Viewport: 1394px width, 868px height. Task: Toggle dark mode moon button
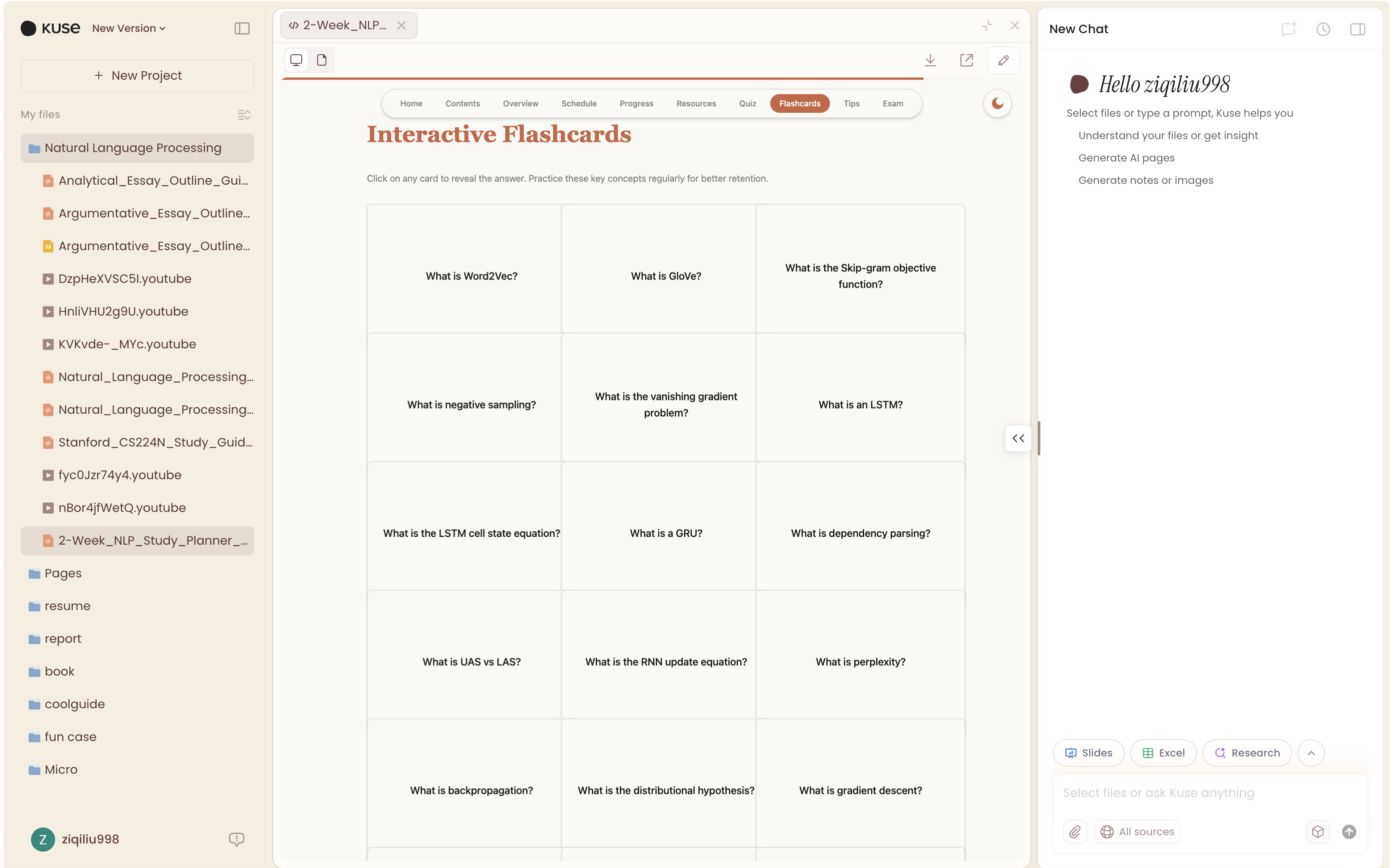997,104
